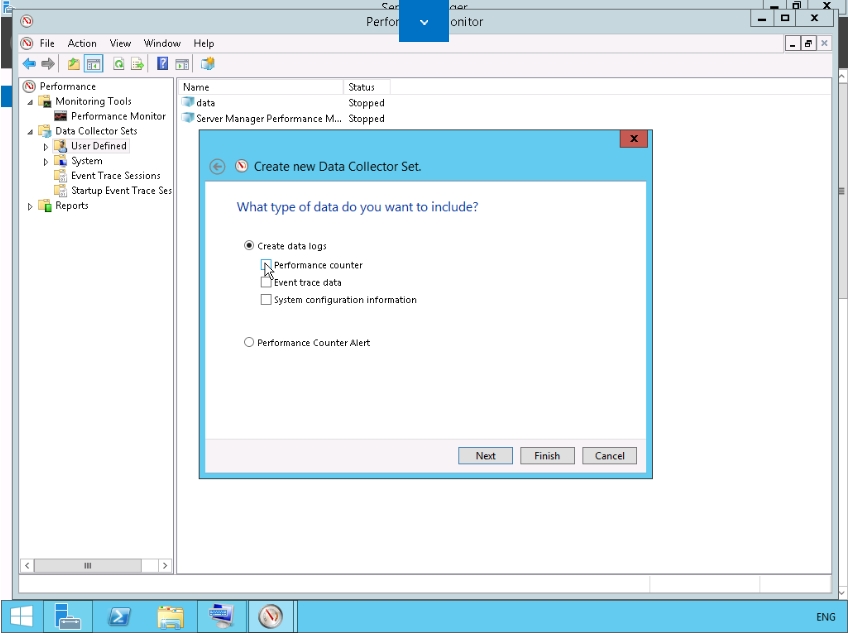Screen dimensions: 848x633
Task: Click the new Data Collector Set icon
Action: (208, 64)
